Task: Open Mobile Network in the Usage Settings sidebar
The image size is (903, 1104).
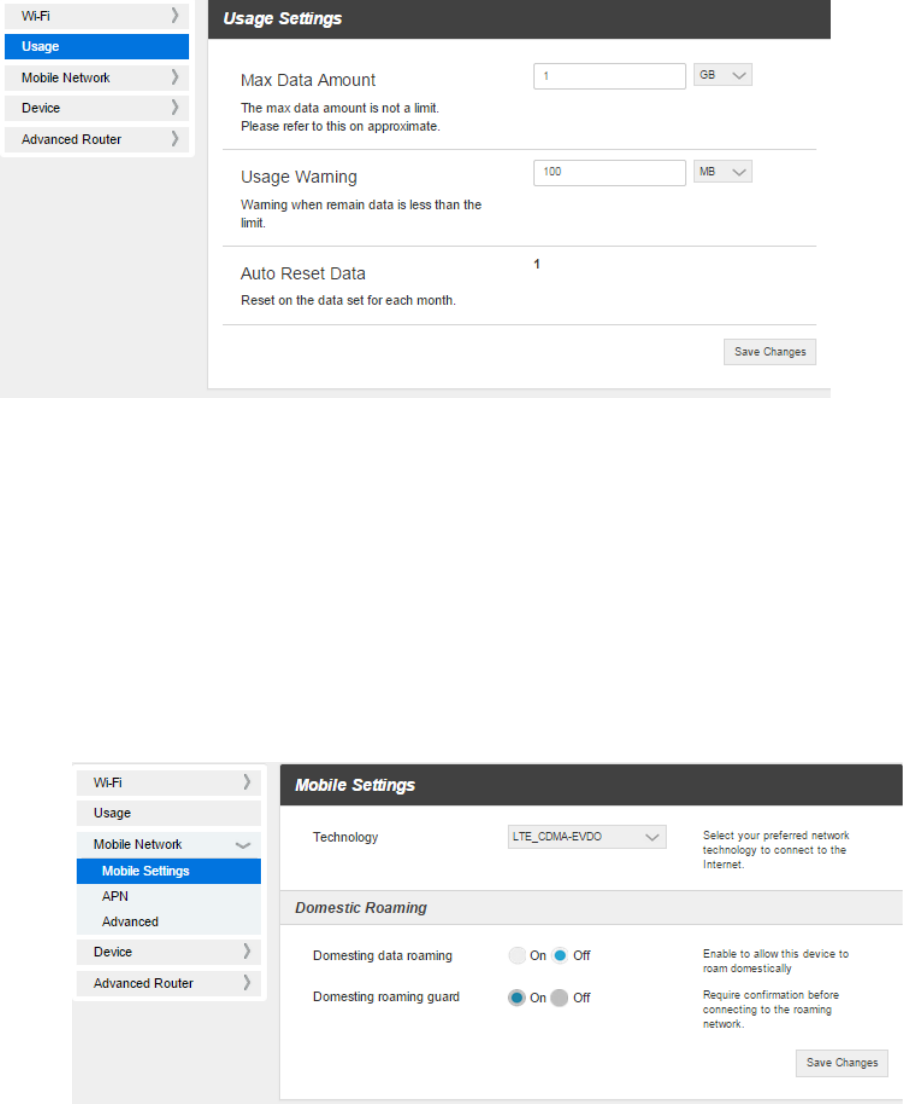Action: pyautogui.click(x=96, y=77)
